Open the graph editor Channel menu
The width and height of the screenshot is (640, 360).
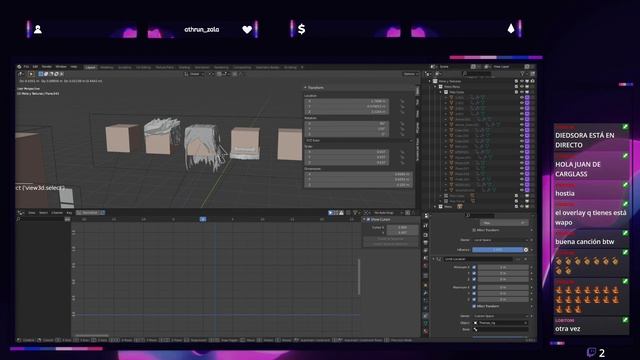(57, 213)
